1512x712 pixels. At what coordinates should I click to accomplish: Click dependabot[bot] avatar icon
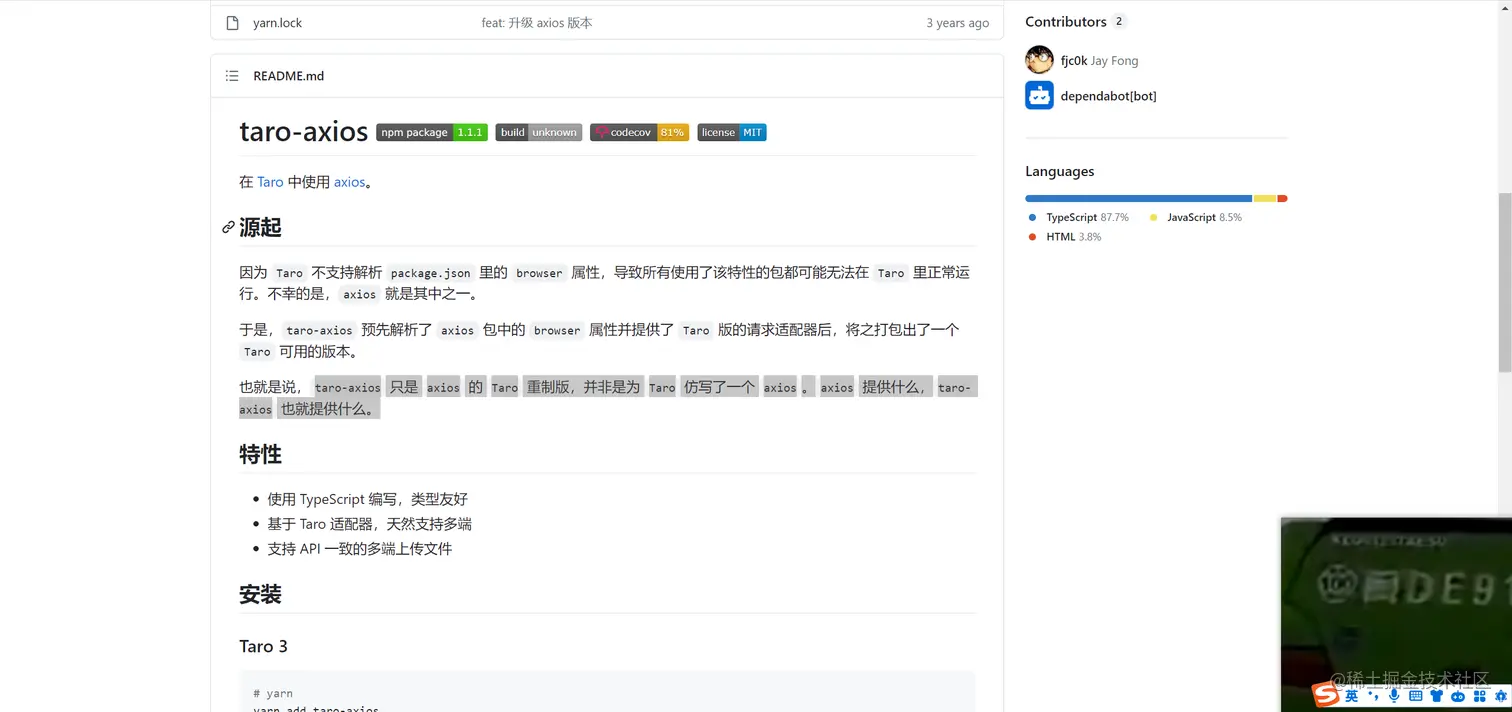pos(1039,96)
